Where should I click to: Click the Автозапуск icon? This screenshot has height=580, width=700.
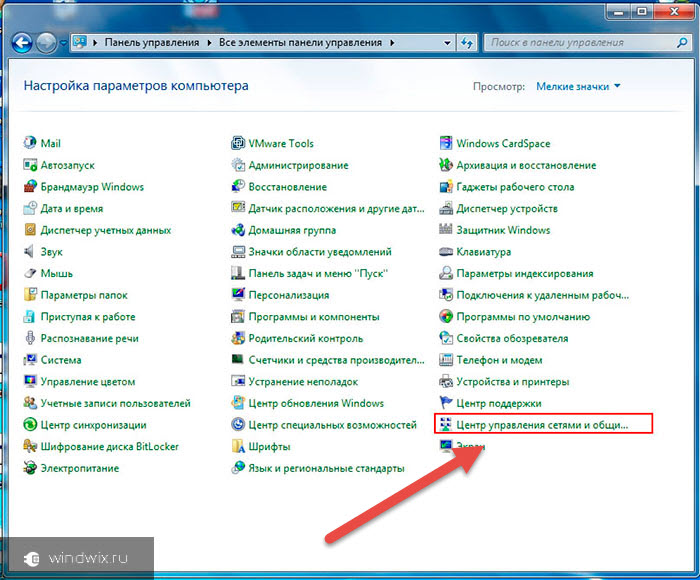click(30, 165)
